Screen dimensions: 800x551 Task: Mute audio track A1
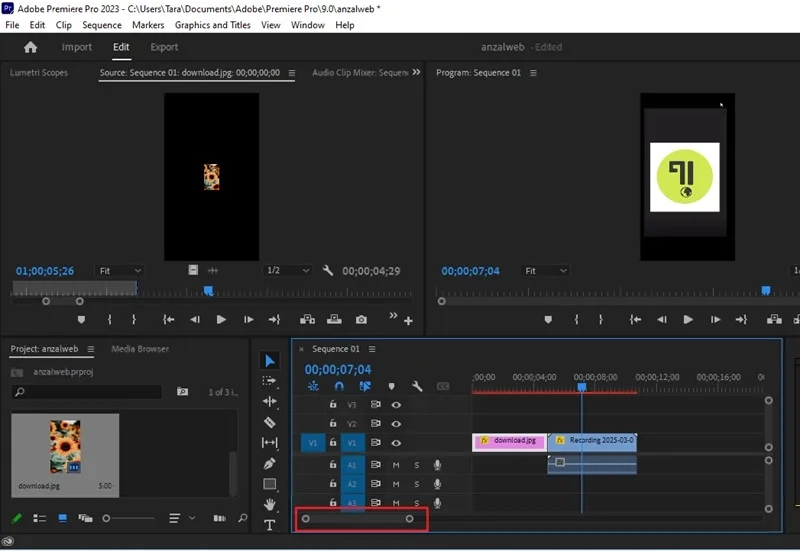click(x=396, y=465)
